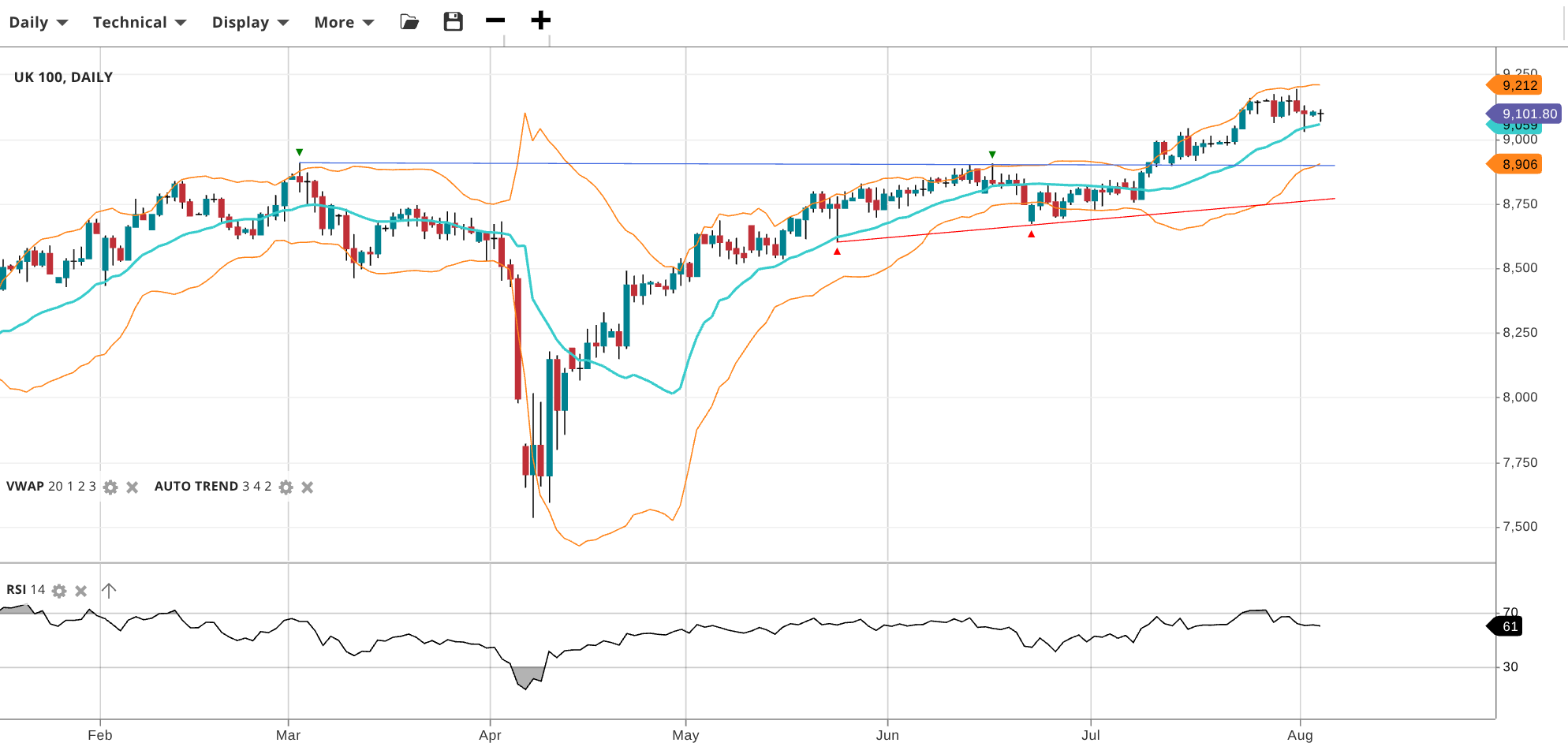The image size is (1568, 754).
Task: Click the 9,101.80 current price tag
Action: (x=1526, y=114)
